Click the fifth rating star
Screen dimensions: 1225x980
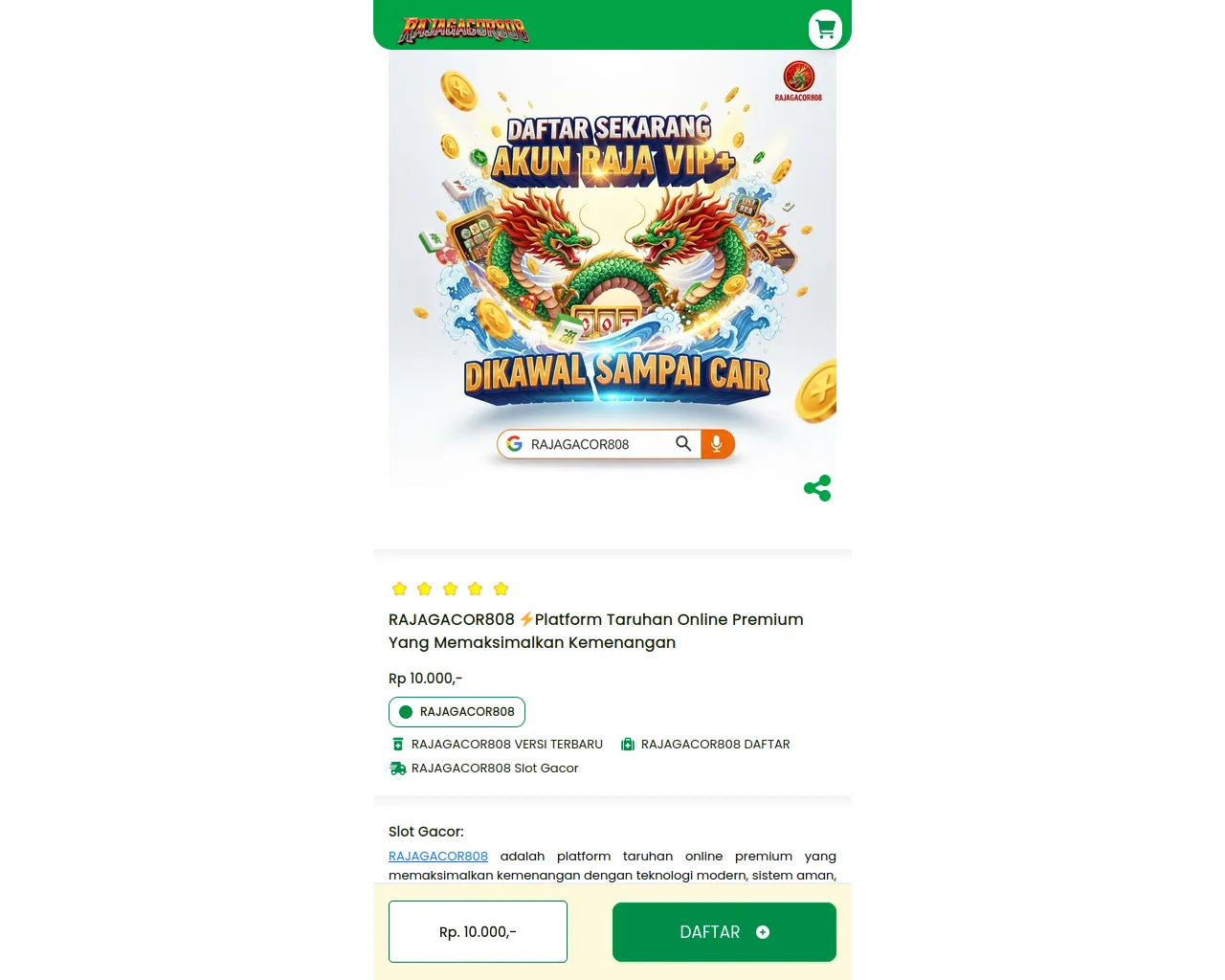[501, 589]
